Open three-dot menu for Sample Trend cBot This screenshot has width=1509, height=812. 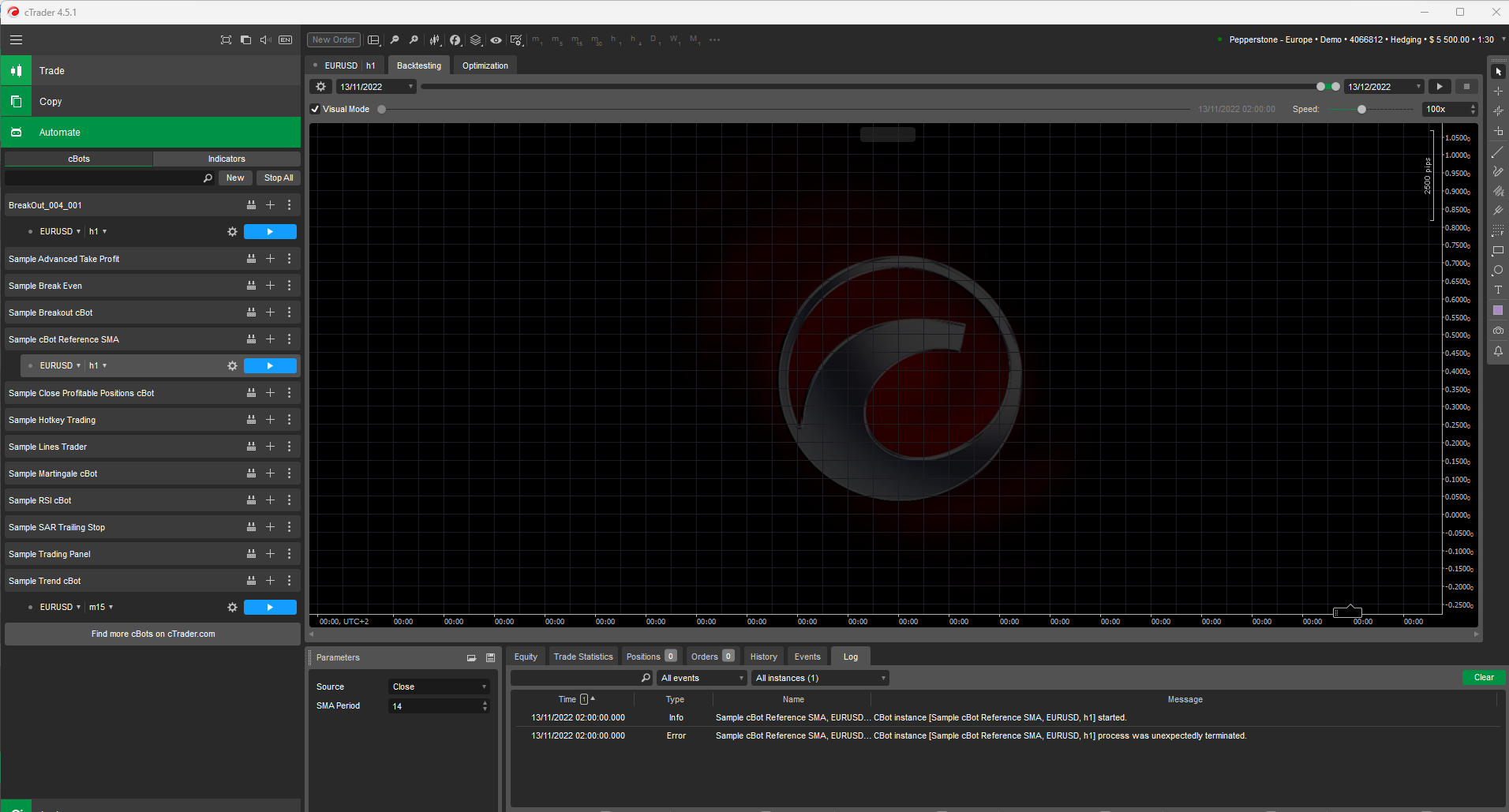[x=289, y=581]
